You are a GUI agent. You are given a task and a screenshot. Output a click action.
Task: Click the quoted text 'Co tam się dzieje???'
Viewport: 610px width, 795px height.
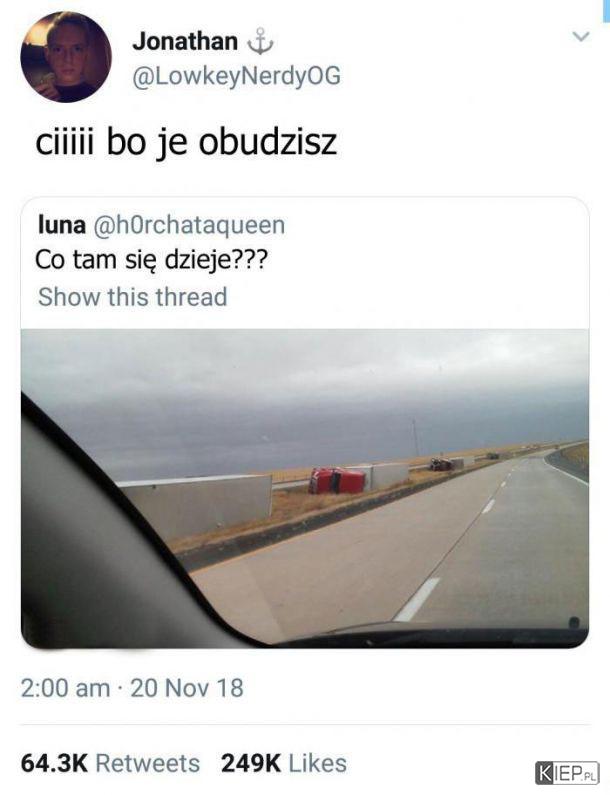click(151, 261)
